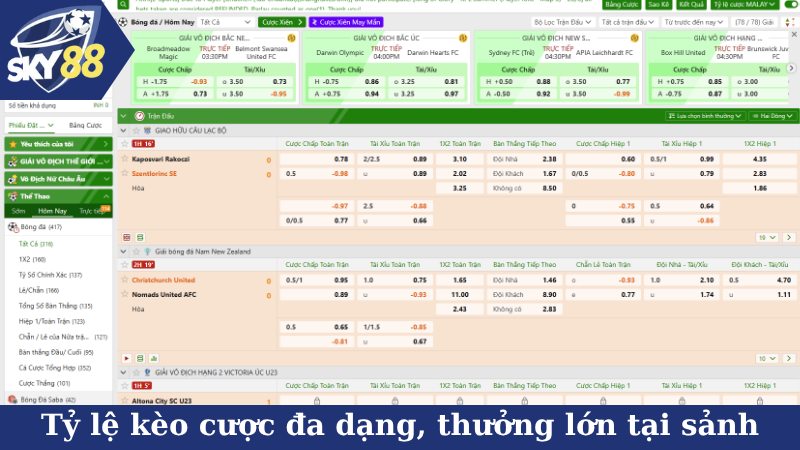
Task: Favorite the GIAO HỮU CÂU LẠC BỘ league star
Action: coord(136,131)
